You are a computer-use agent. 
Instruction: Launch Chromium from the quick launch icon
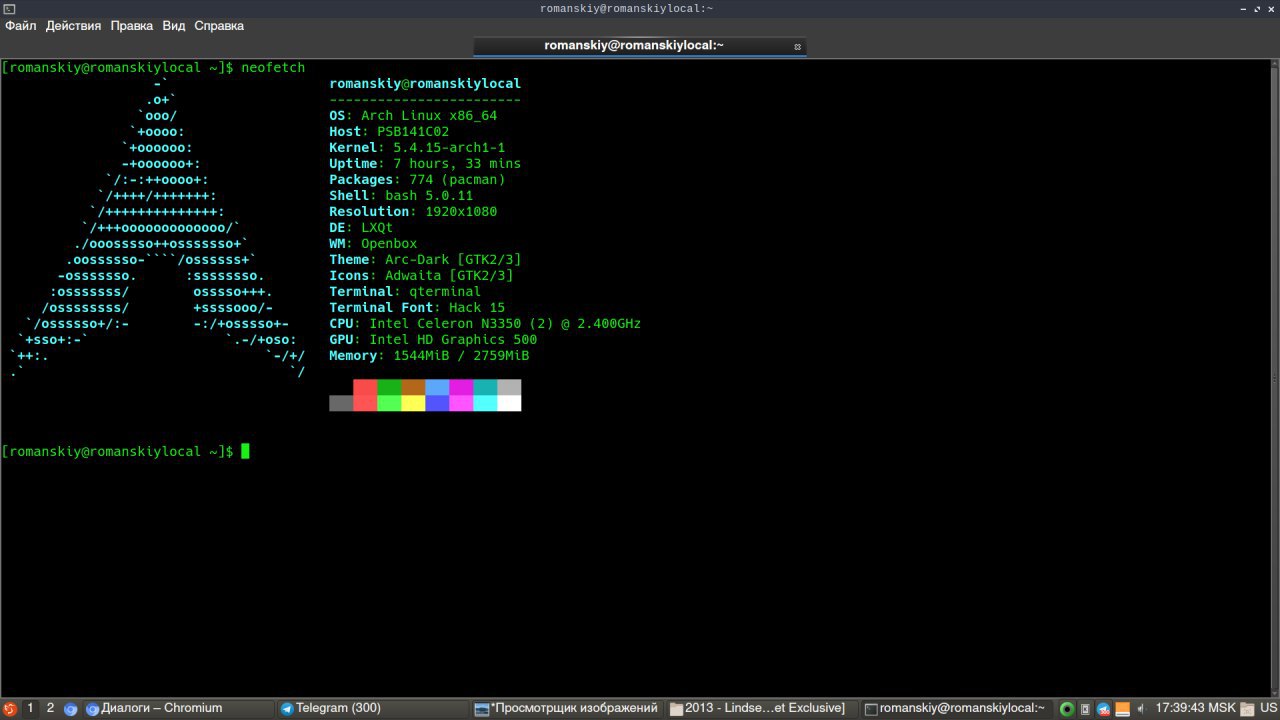click(x=70, y=709)
